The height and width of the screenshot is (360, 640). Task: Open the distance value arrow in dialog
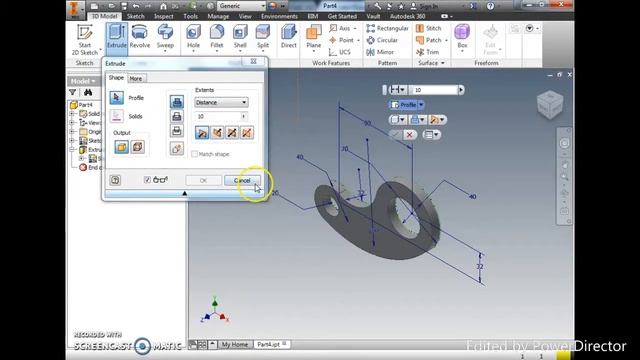click(244, 116)
